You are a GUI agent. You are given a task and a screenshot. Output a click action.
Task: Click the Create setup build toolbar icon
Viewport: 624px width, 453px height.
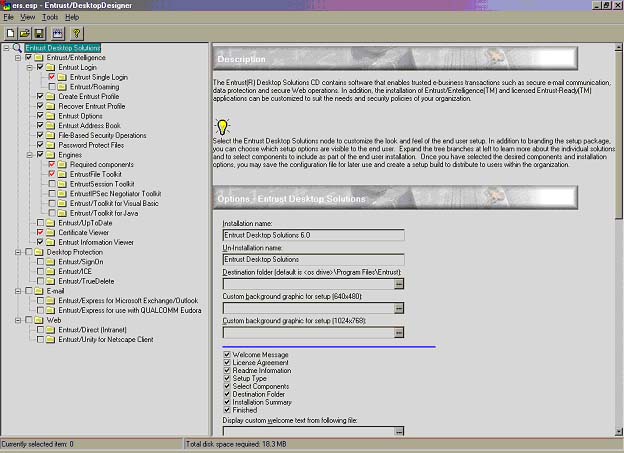coord(58,33)
